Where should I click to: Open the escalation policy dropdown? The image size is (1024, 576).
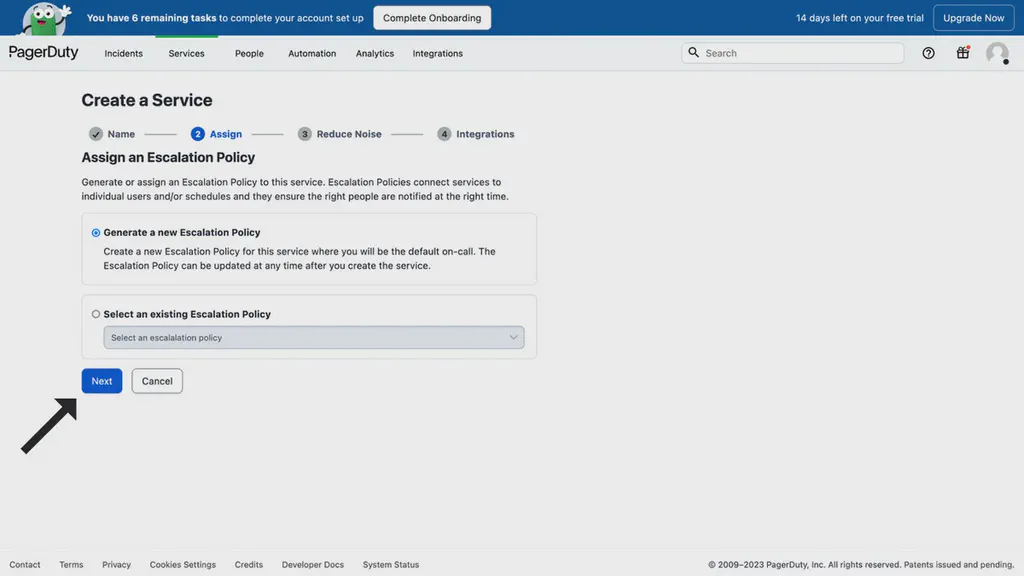(x=313, y=337)
